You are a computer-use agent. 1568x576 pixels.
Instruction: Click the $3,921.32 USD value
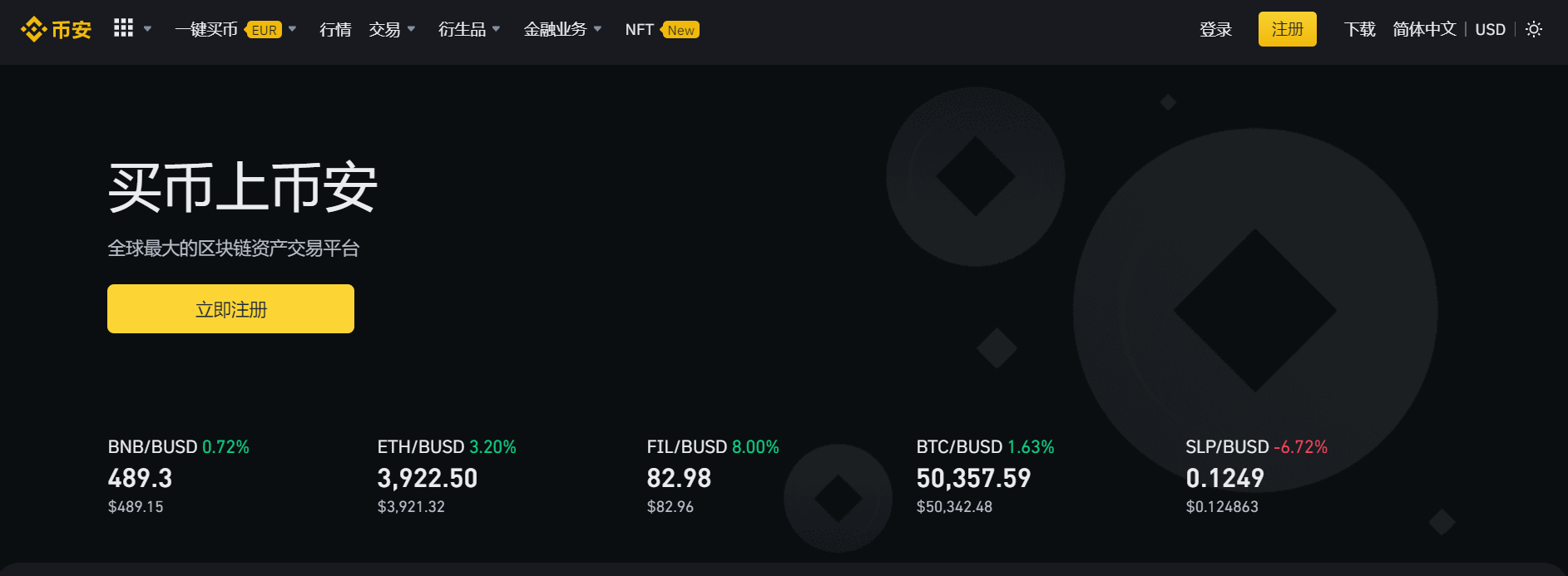point(411,506)
